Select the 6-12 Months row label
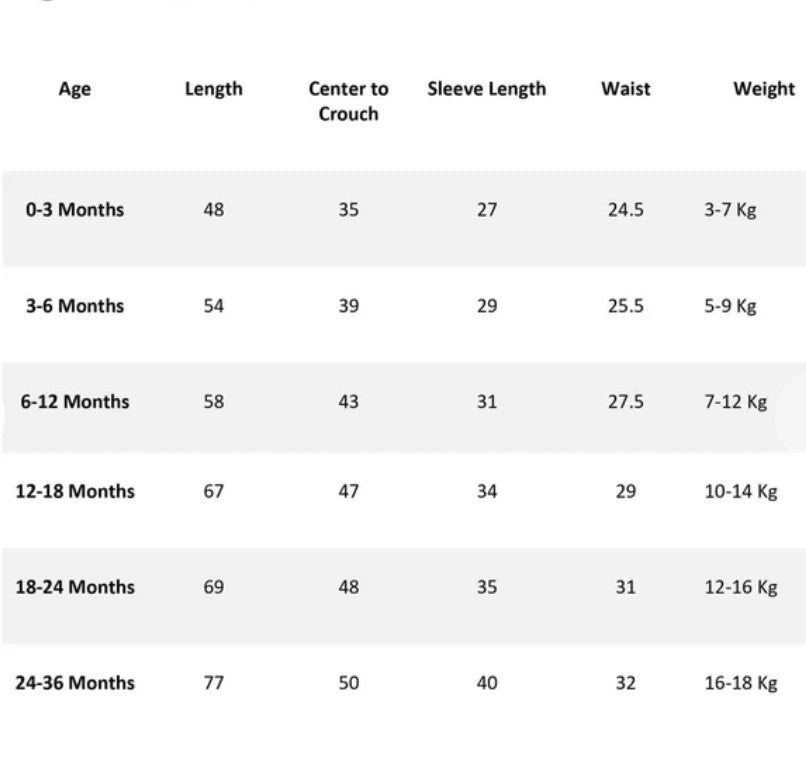The width and height of the screenshot is (806, 760). [75, 402]
